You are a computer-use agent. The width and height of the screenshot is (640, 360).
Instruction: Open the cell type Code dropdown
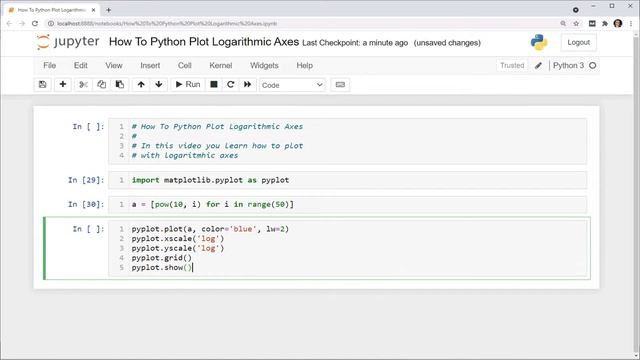[292, 85]
